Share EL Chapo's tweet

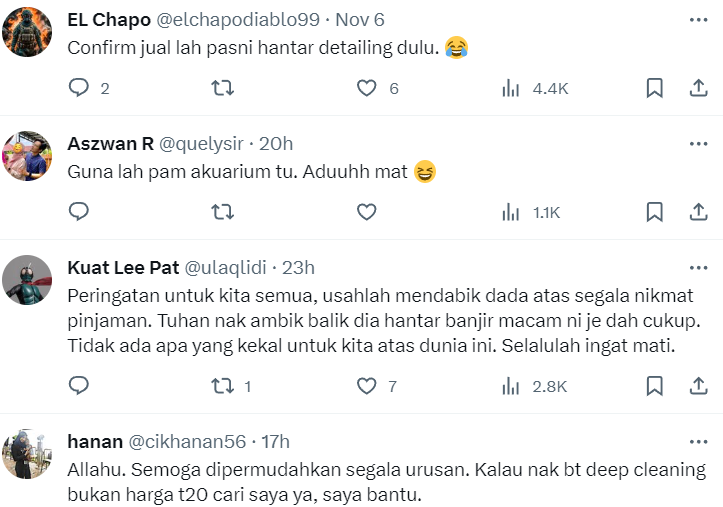click(x=699, y=88)
